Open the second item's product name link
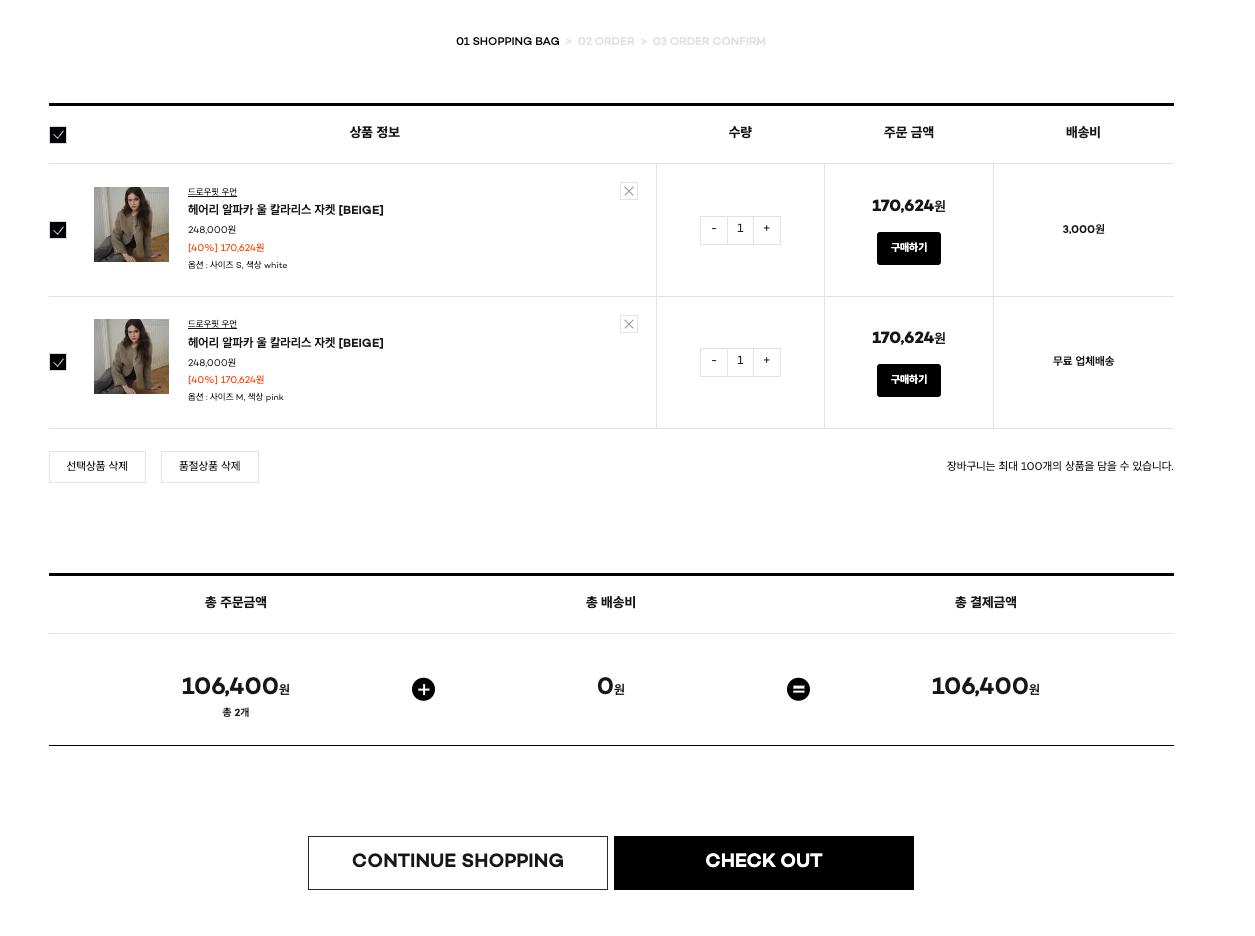The height and width of the screenshot is (936, 1255). point(285,343)
